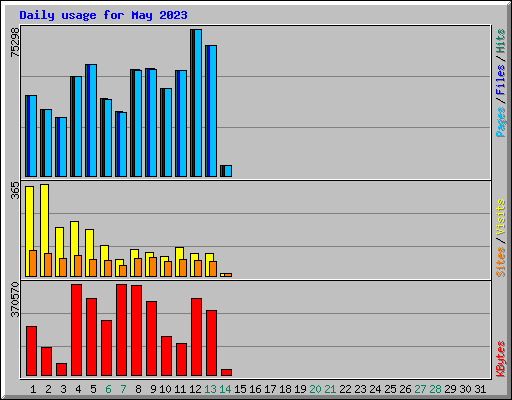Select the red KBytes bar for day 7

tap(121, 330)
